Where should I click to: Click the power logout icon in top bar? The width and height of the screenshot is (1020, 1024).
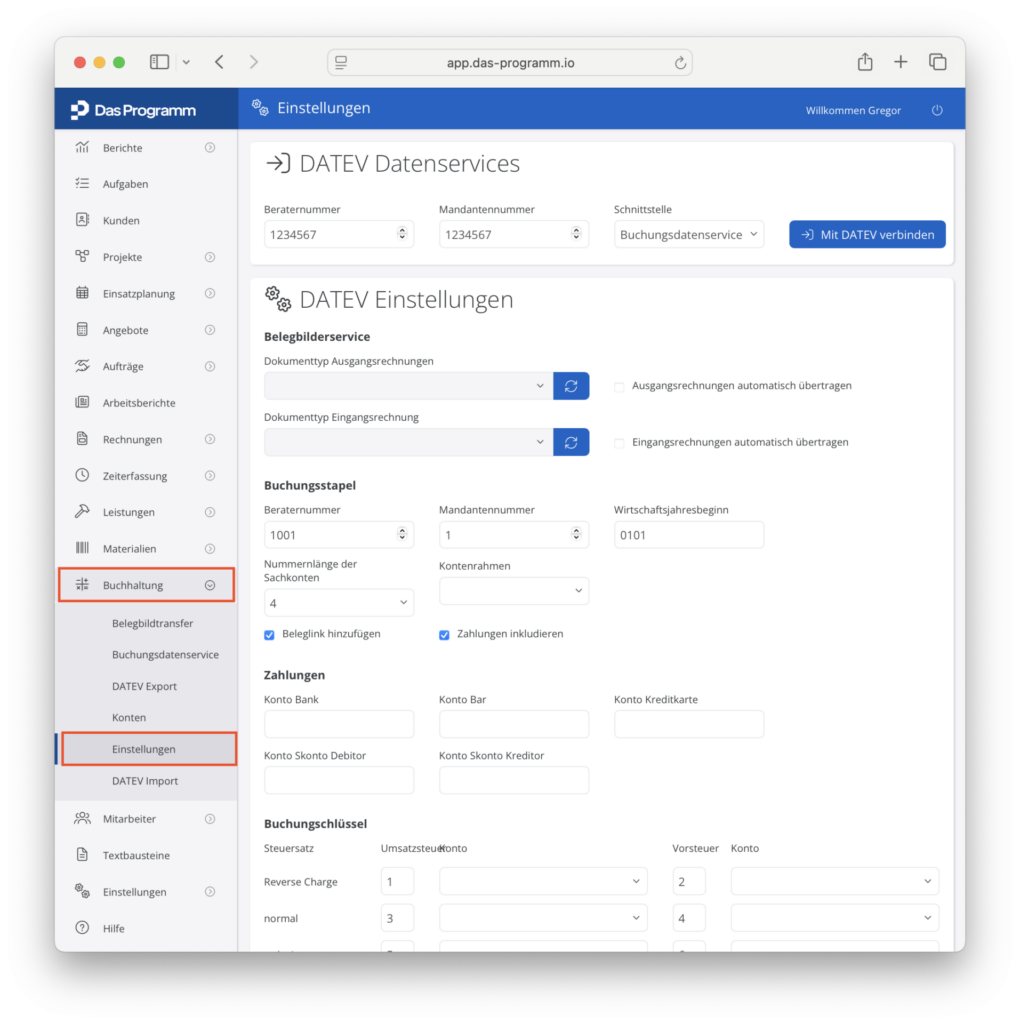(x=936, y=110)
